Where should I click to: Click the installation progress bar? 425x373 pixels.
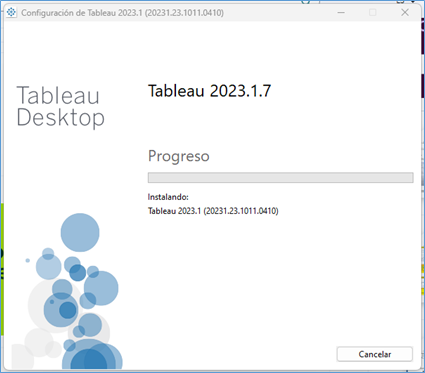[x=281, y=178]
